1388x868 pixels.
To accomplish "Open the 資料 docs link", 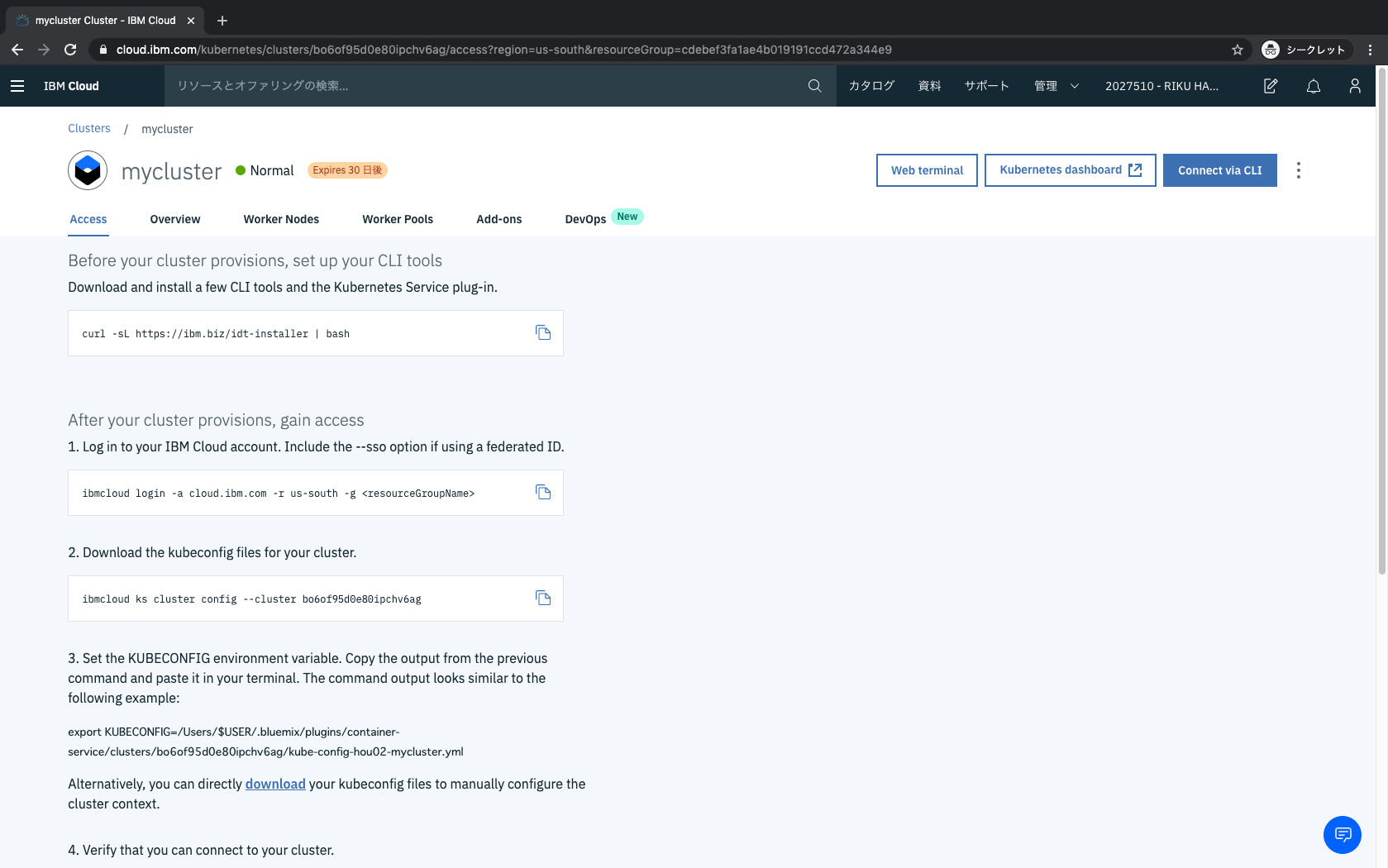I will coord(930,86).
